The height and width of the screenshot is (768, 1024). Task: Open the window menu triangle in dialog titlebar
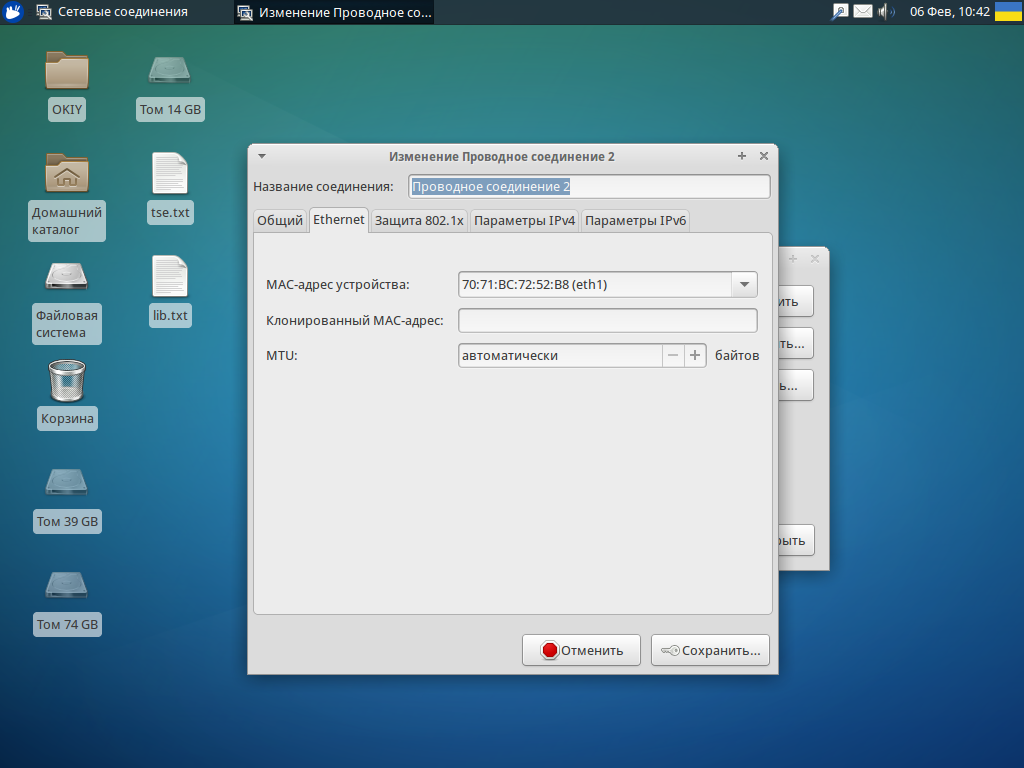(262, 156)
